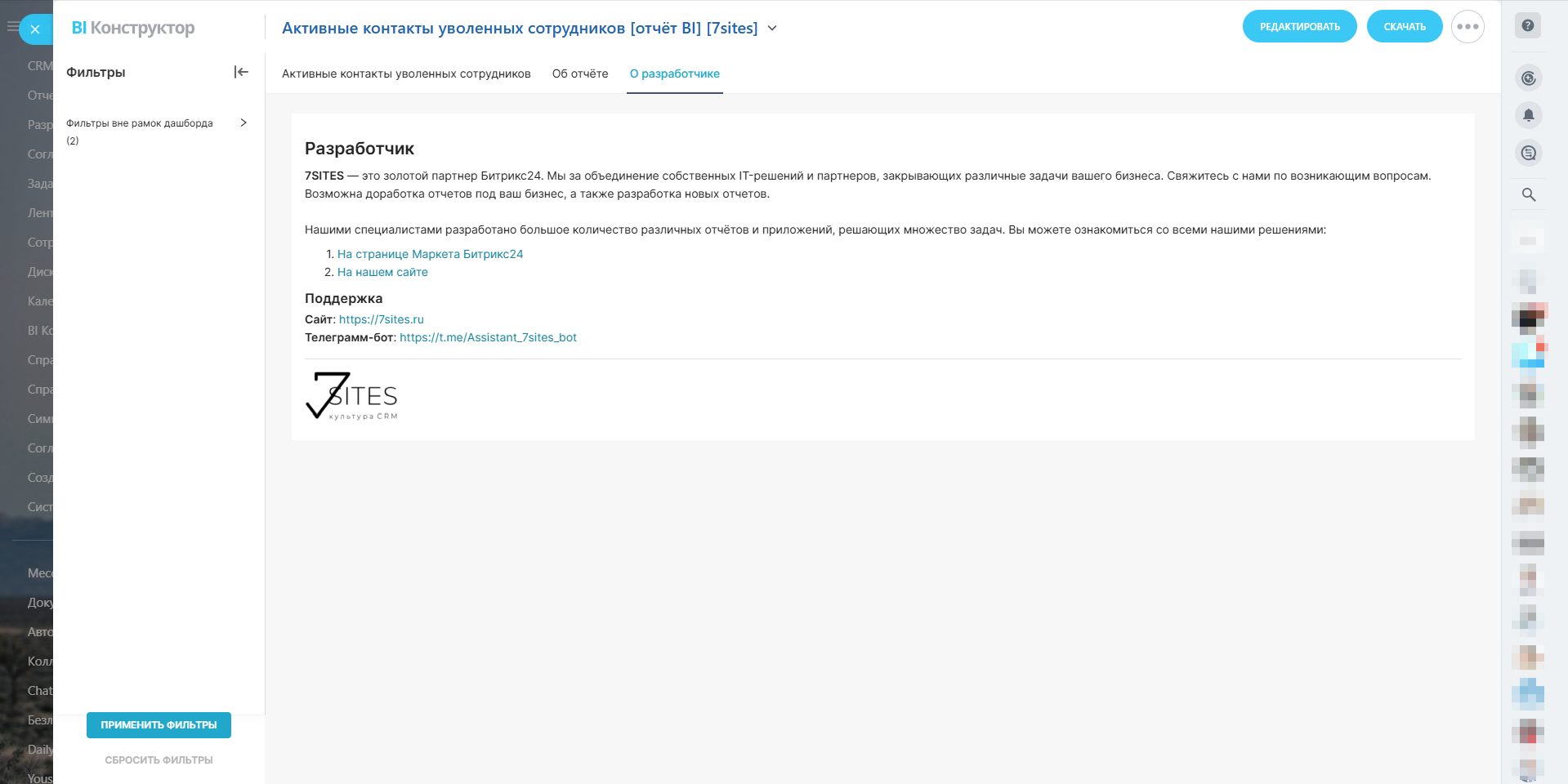Apply filters with ПРИМЕНИТЬ ФИЛЬТРЫ button
Image resolution: width=1568 pixels, height=784 pixels.
pyautogui.click(x=159, y=725)
